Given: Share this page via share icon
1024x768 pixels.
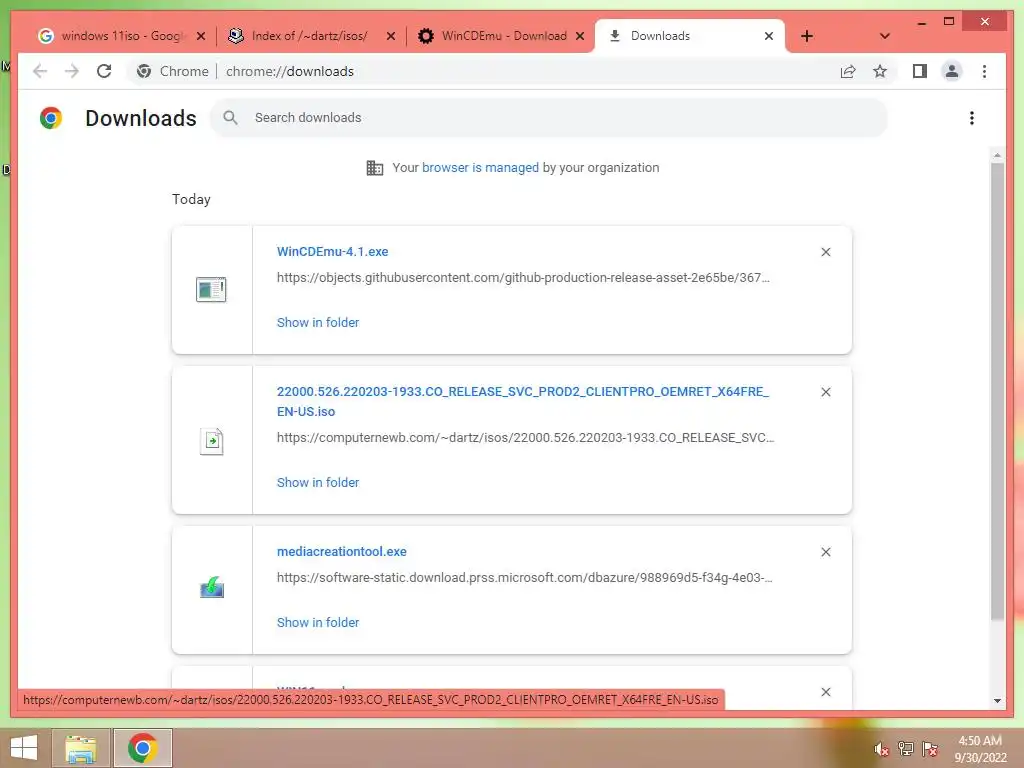Looking at the screenshot, I should pos(848,71).
